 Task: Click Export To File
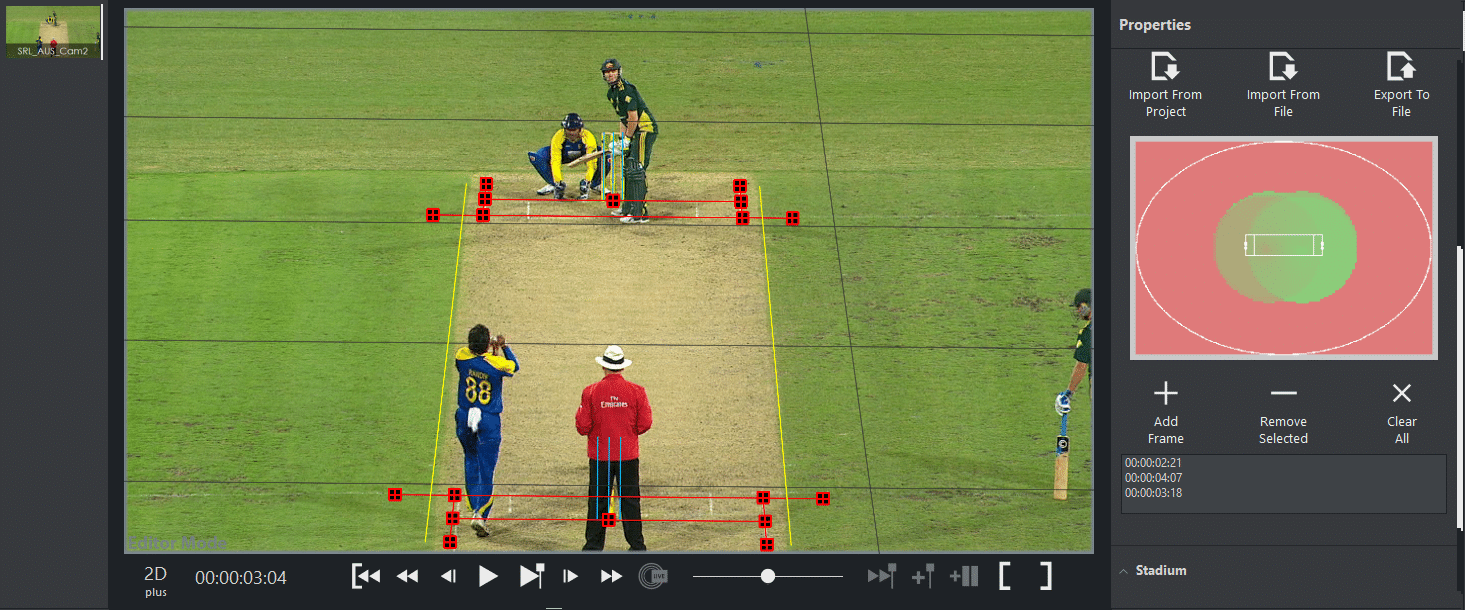[1401, 85]
